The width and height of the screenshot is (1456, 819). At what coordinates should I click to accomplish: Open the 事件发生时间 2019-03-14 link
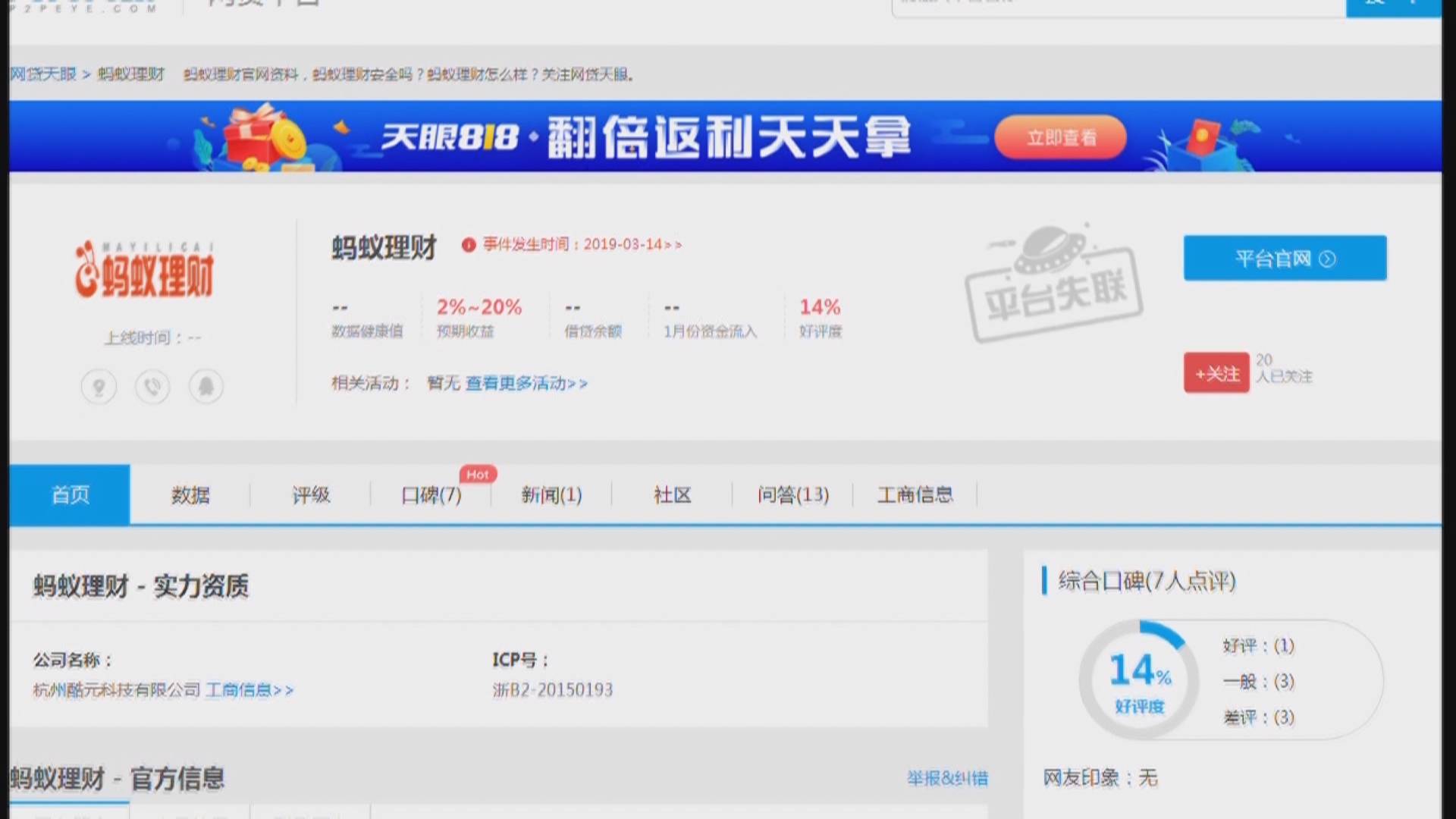click(582, 244)
